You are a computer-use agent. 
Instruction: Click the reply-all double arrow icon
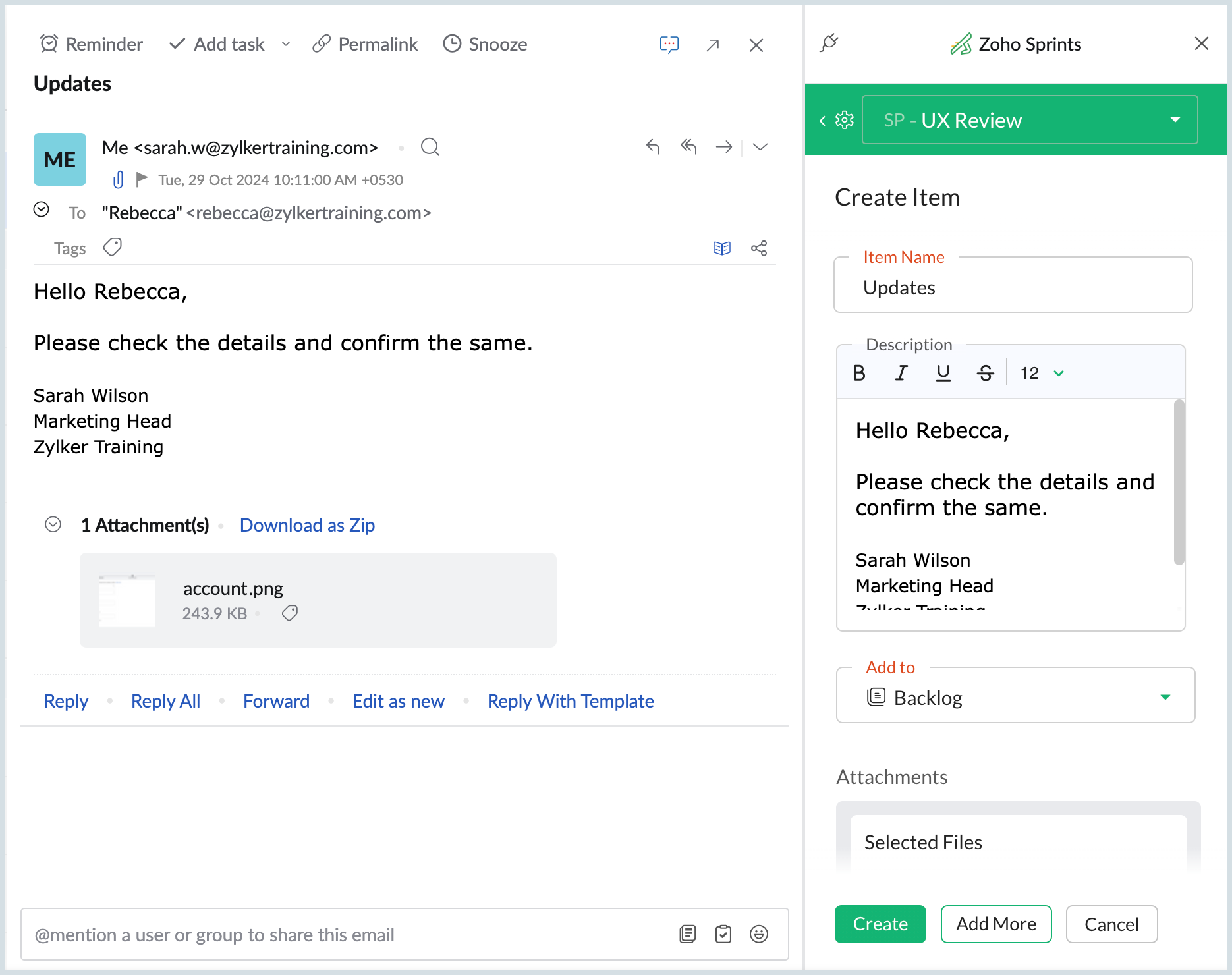point(688,146)
